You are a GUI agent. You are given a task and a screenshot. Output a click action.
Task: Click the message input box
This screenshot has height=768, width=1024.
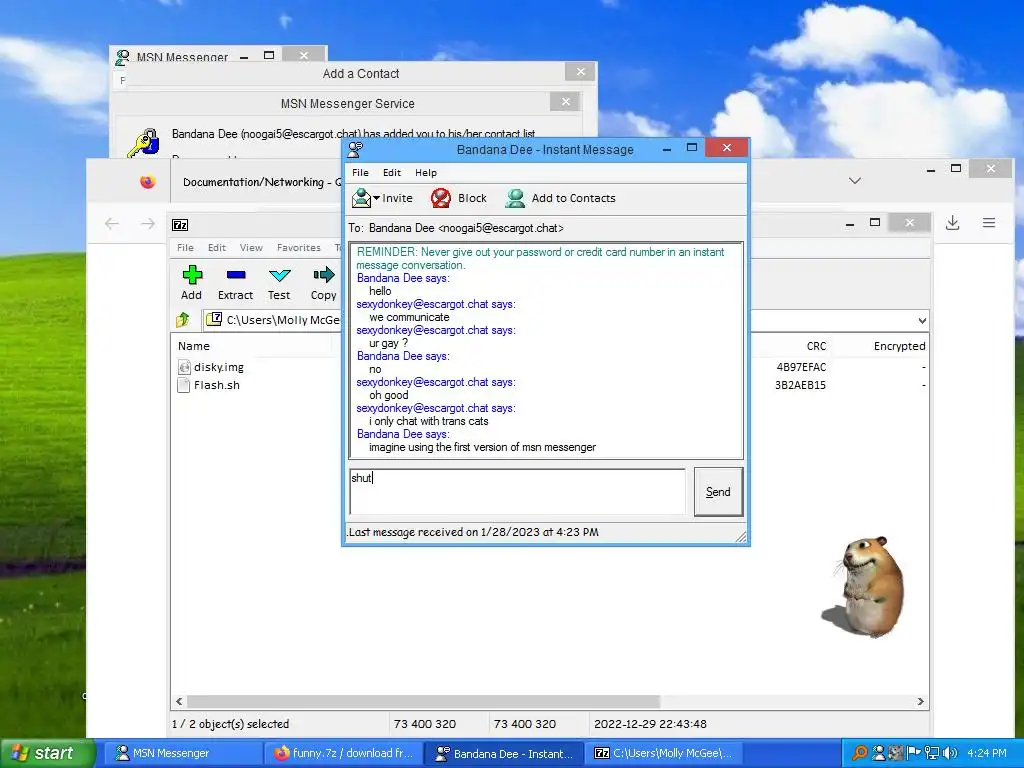point(517,492)
